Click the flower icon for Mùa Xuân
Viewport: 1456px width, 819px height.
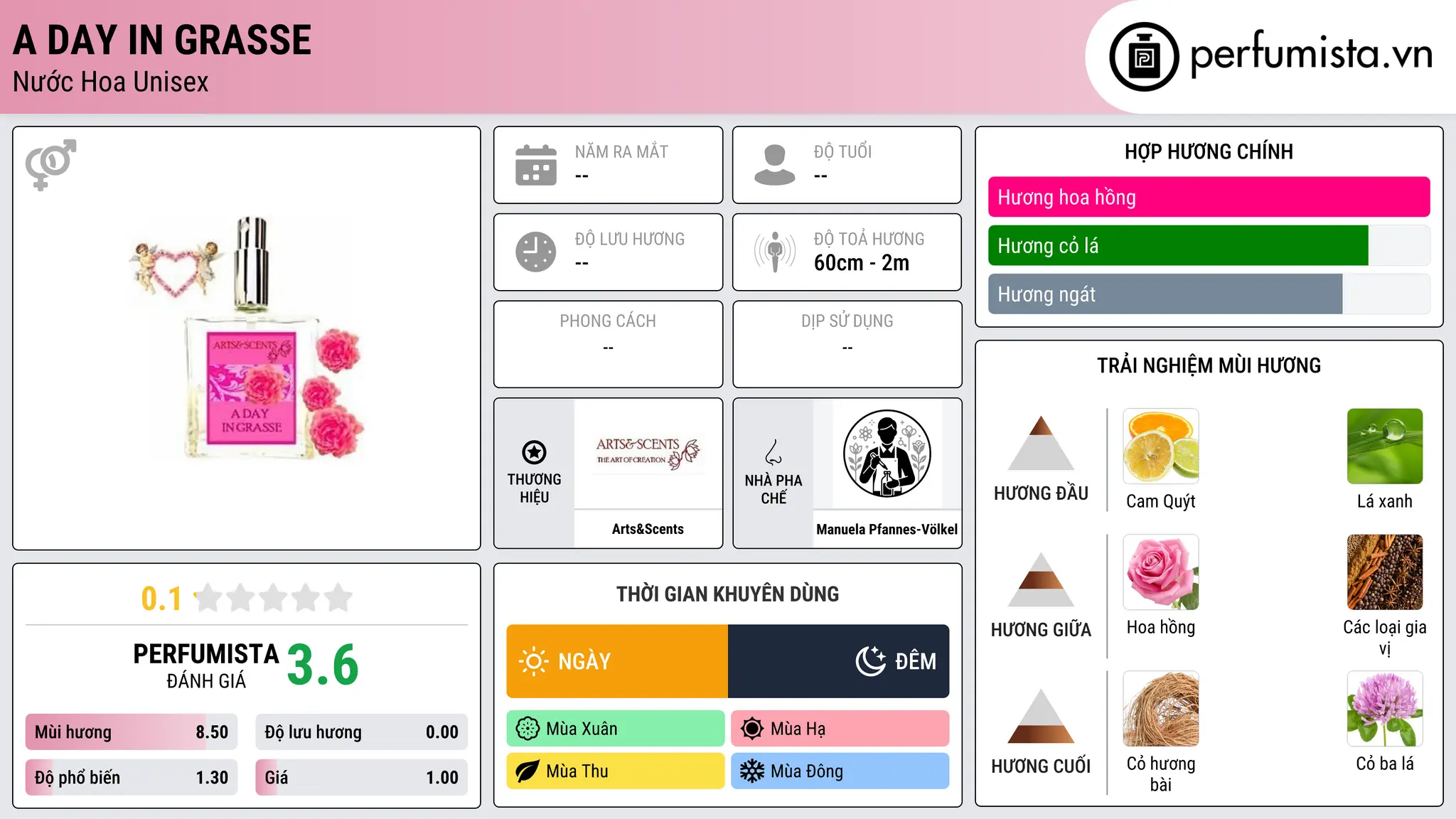point(528,729)
